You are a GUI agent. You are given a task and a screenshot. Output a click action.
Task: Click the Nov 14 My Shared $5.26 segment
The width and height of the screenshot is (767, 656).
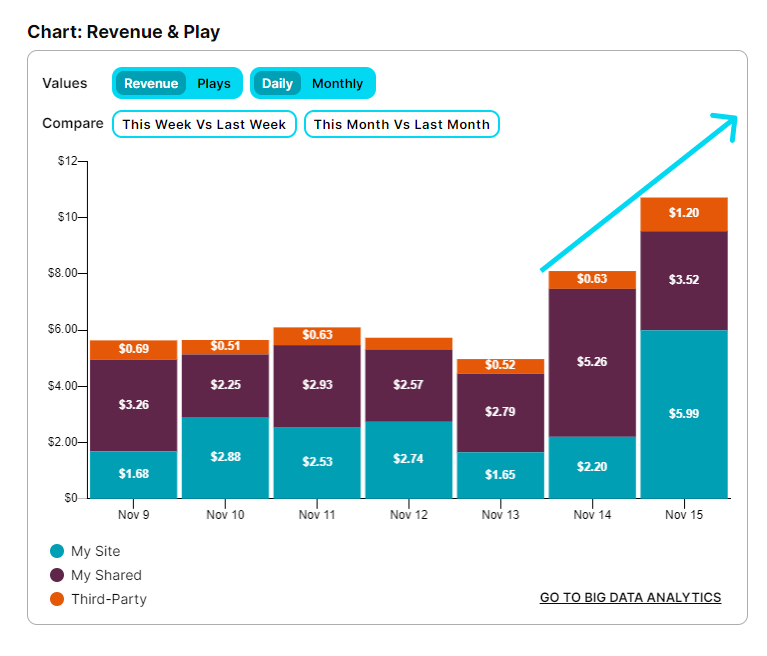pos(592,362)
